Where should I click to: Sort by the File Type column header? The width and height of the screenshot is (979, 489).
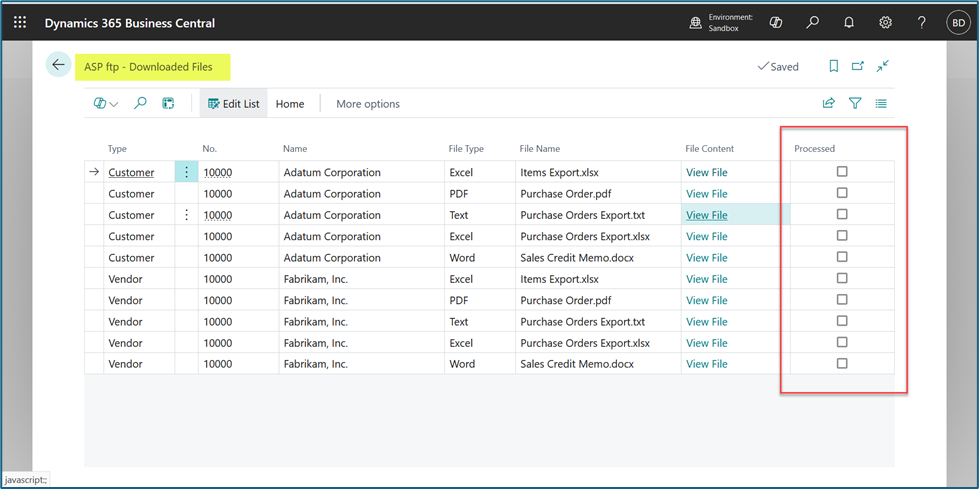tap(466, 149)
